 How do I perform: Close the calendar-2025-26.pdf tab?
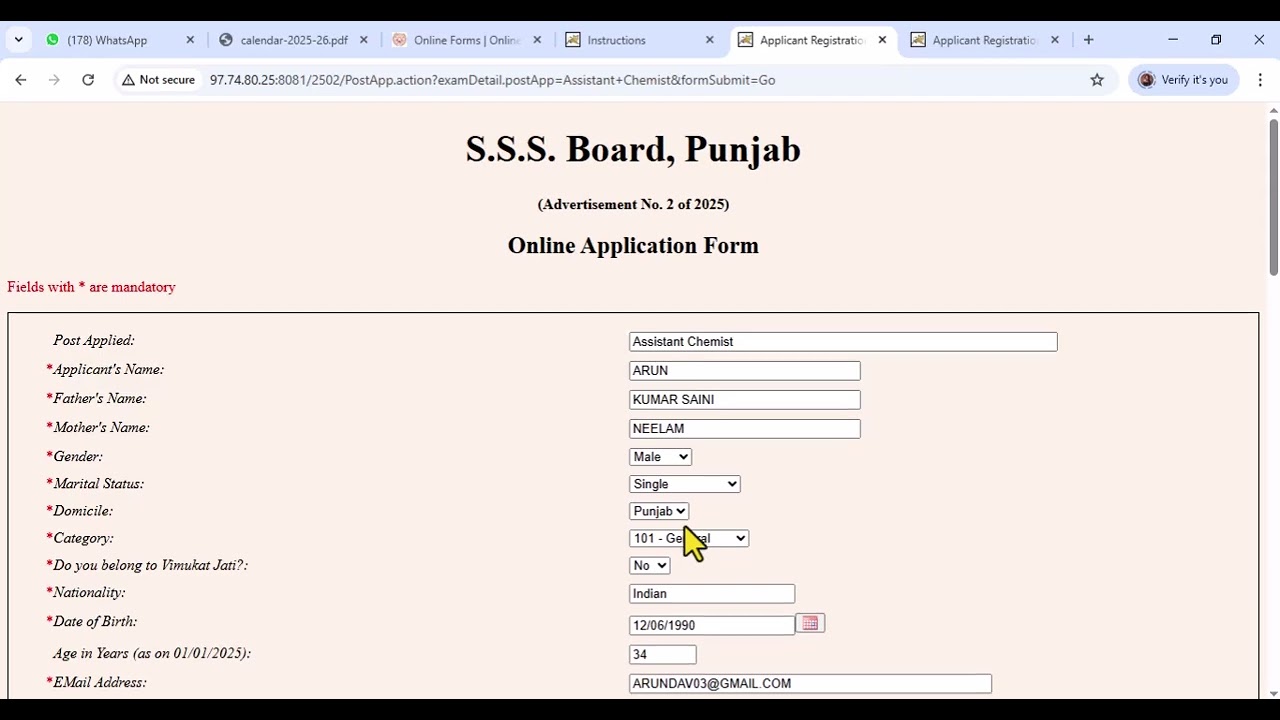coord(363,40)
